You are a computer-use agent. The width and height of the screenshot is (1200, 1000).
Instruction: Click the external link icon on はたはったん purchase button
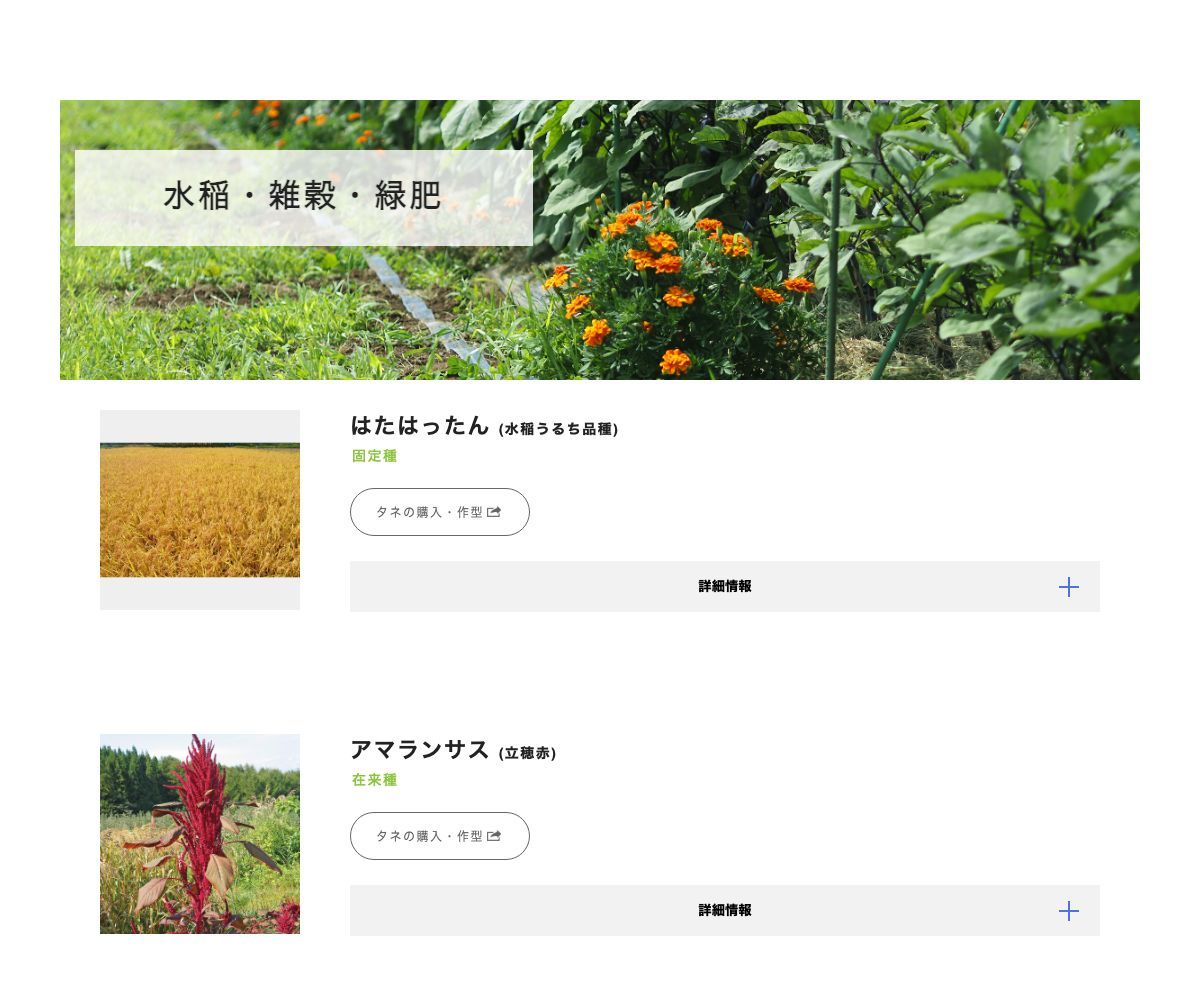[493, 511]
